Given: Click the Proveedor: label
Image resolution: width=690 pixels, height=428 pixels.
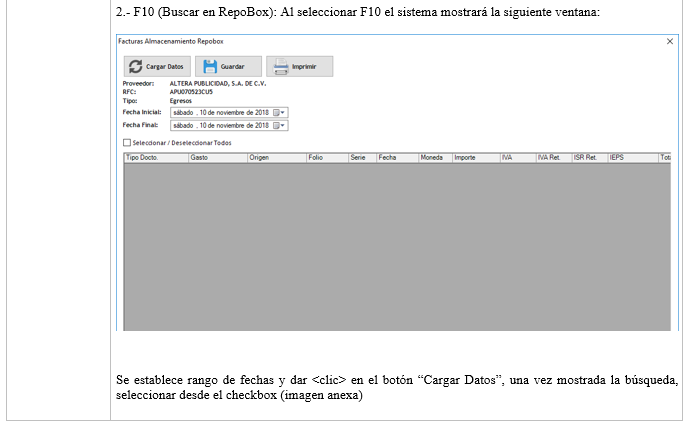Looking at the screenshot, I should click(x=138, y=83).
